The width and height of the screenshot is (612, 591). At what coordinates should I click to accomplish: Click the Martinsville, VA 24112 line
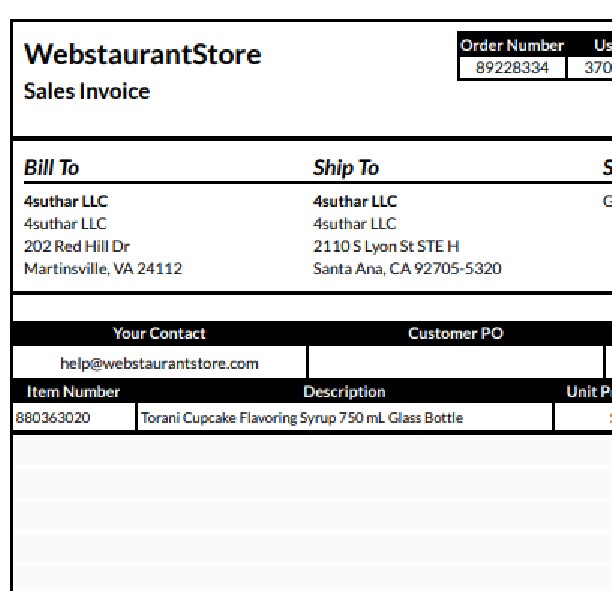click(103, 269)
